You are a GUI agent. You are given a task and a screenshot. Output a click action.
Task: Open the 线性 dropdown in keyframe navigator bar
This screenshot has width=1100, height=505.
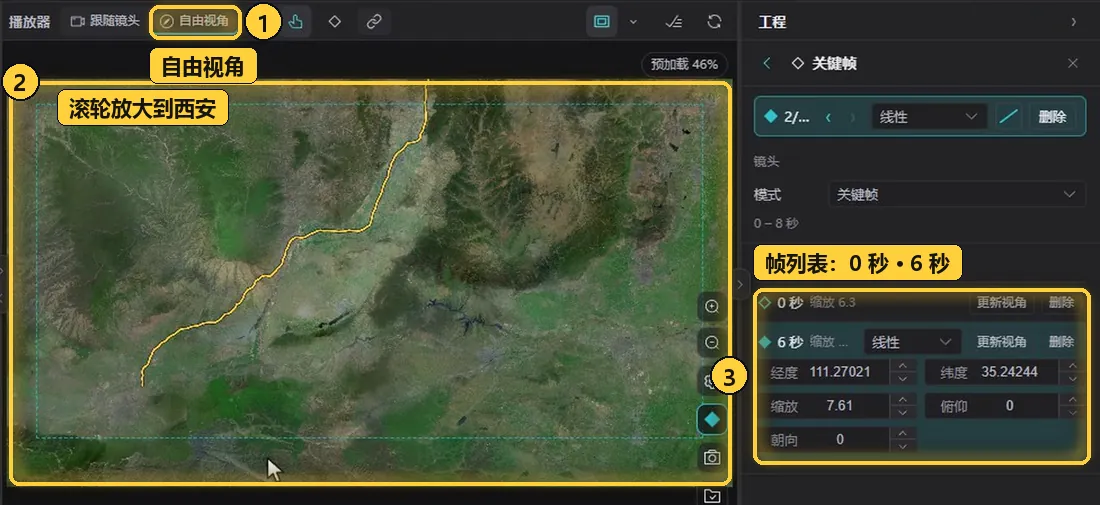(928, 117)
